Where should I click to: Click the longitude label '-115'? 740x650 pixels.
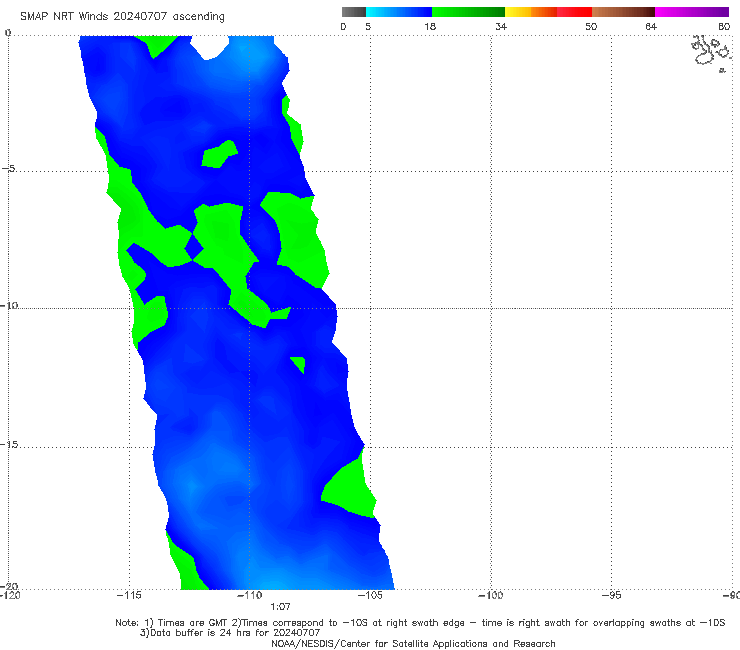tap(129, 595)
